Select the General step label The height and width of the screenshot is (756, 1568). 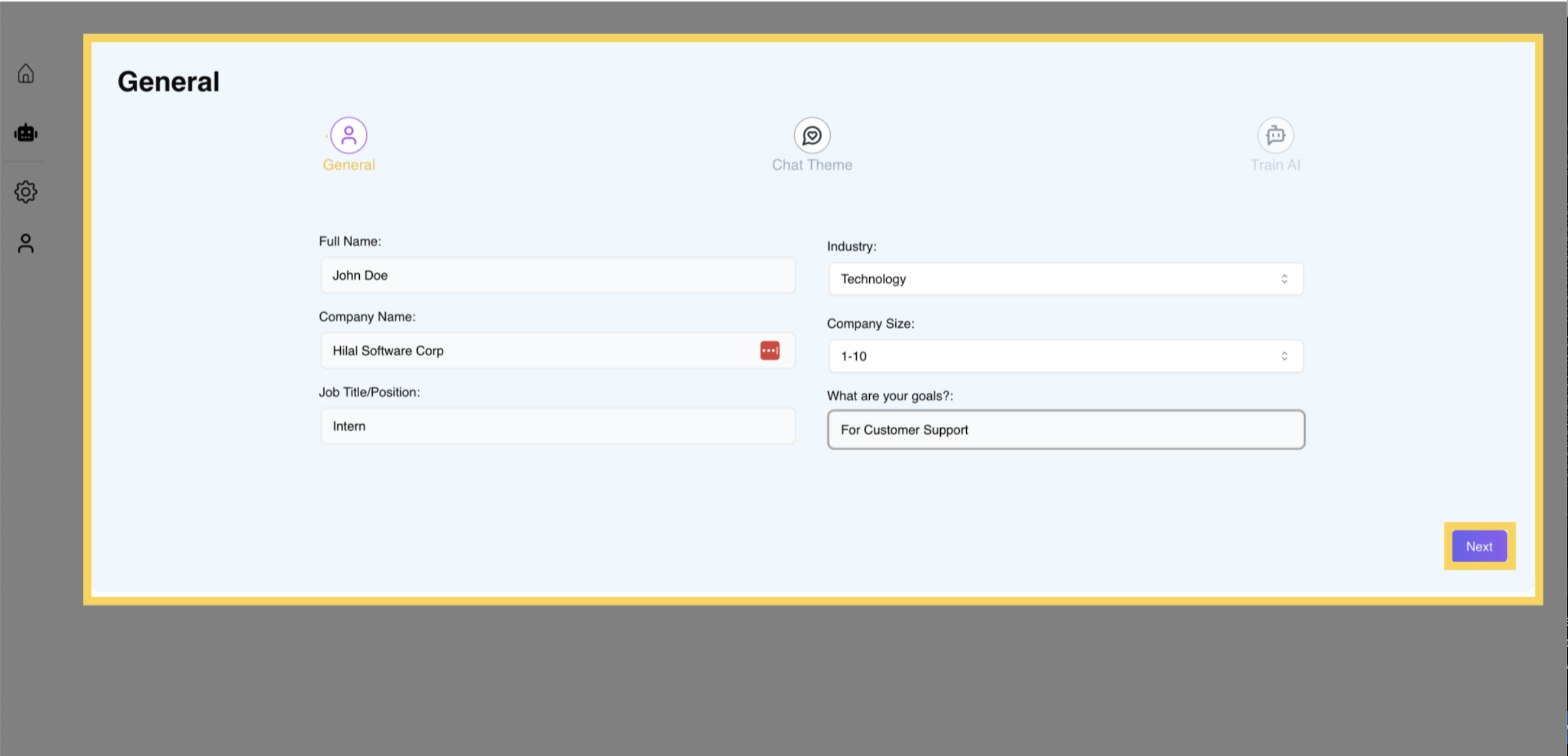click(x=348, y=164)
